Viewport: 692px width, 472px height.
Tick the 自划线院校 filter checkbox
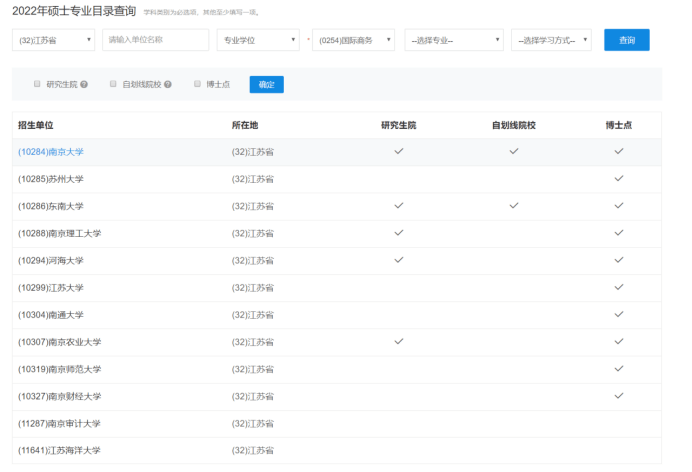click(x=113, y=84)
